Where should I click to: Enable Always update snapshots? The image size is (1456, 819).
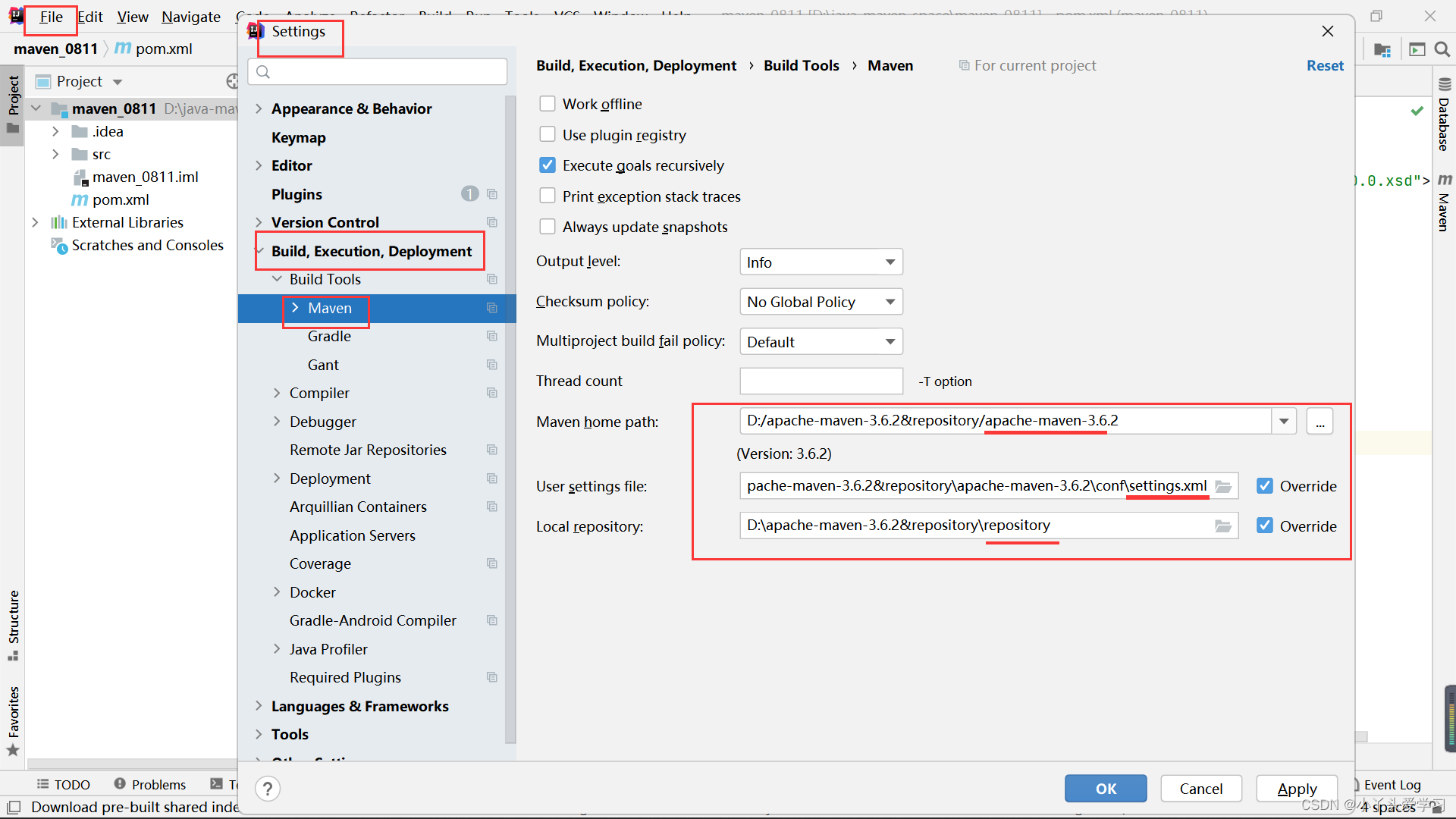(x=548, y=227)
